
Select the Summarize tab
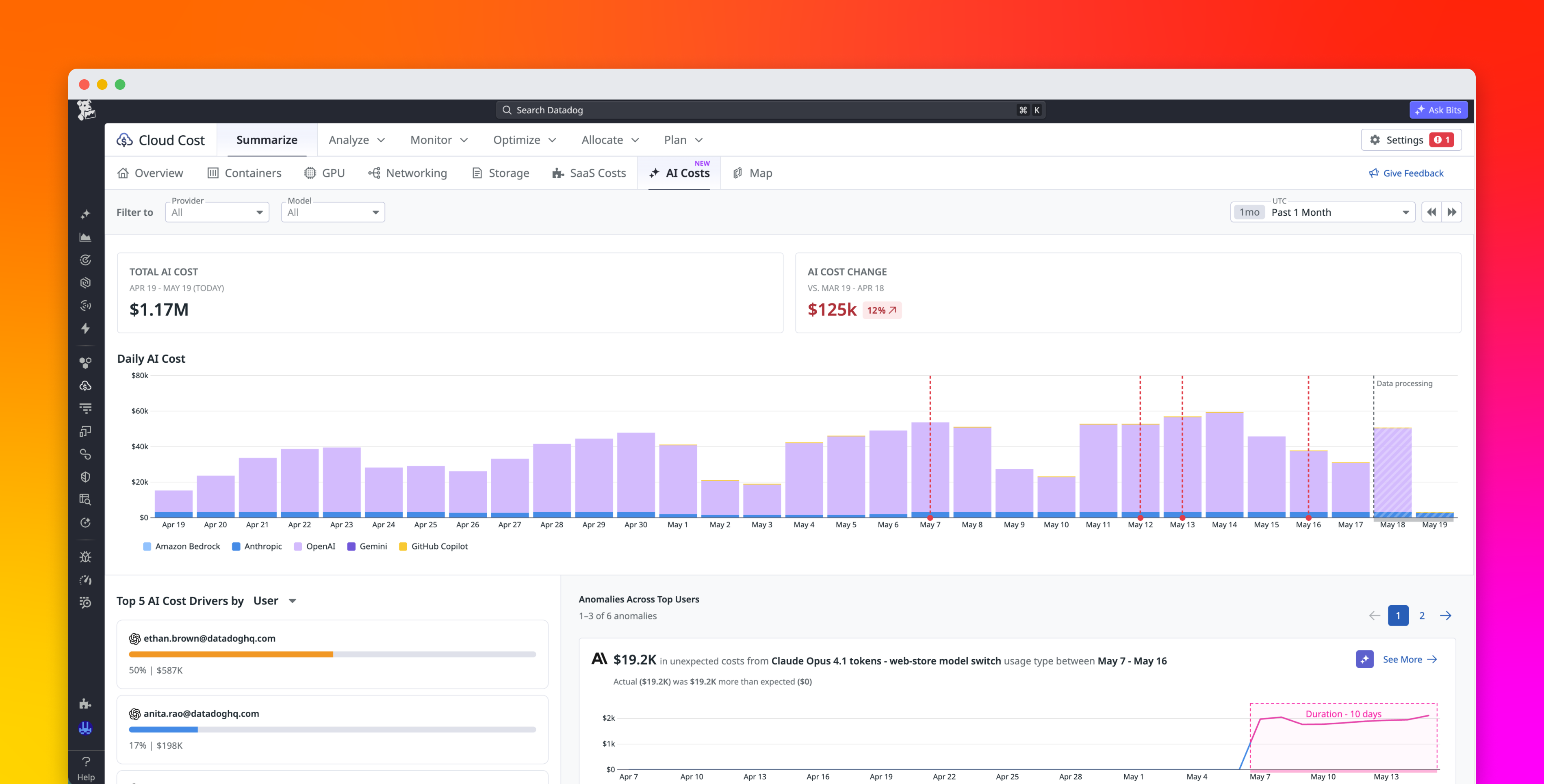267,140
